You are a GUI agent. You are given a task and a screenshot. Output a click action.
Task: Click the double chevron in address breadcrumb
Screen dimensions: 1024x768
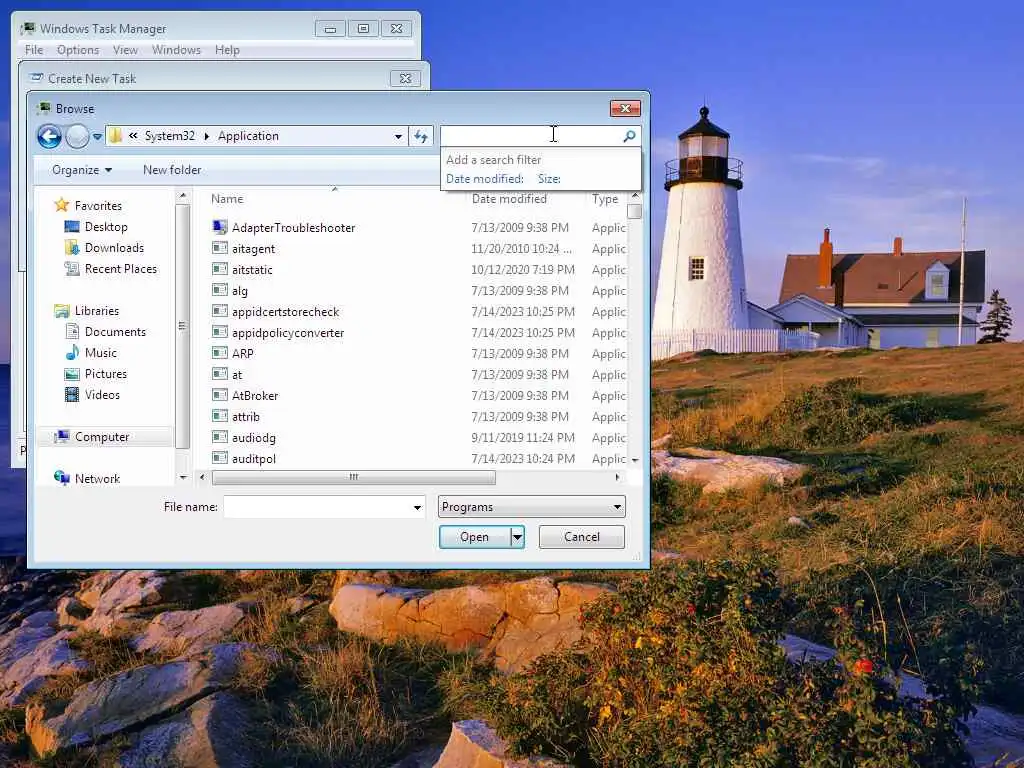[133, 136]
